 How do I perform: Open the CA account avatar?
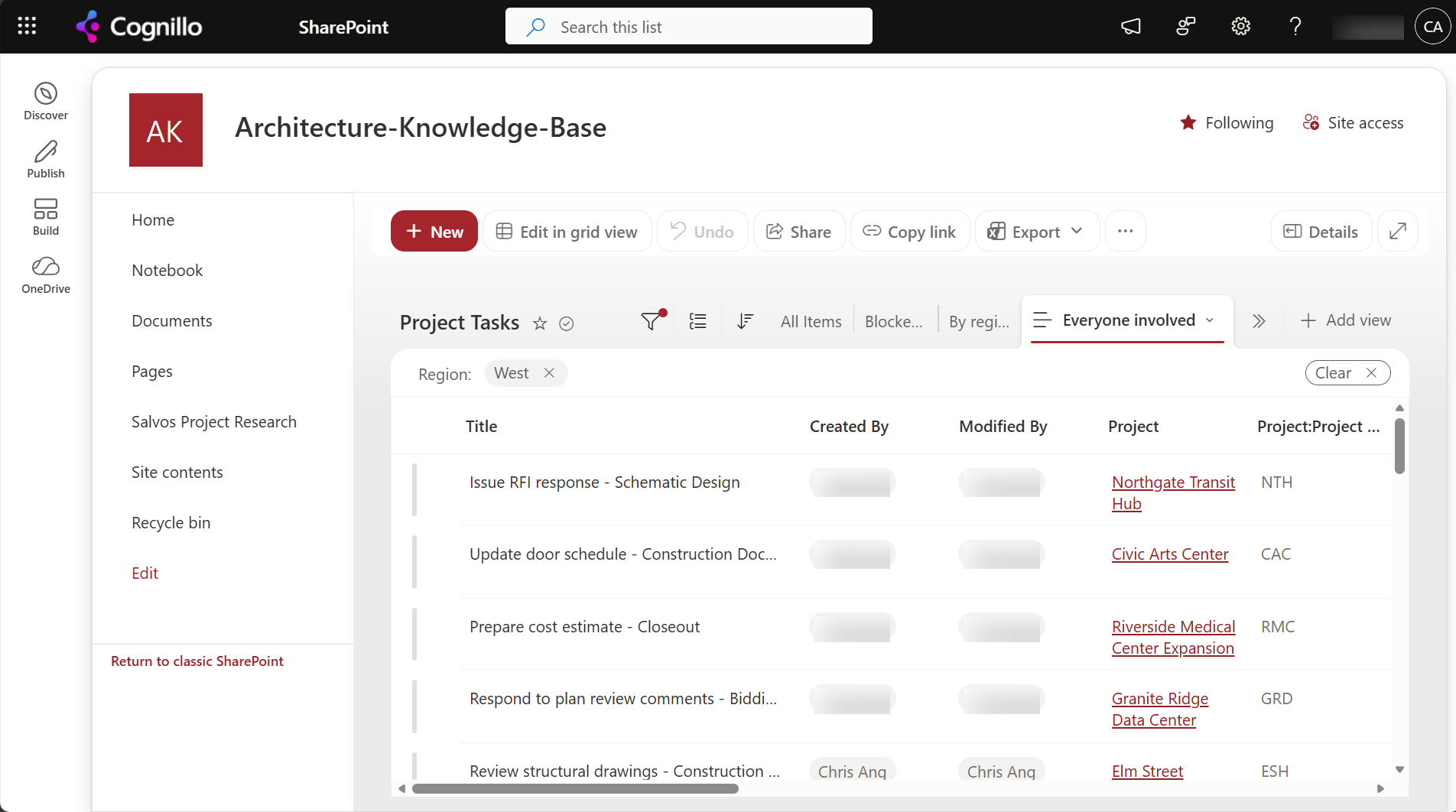(x=1432, y=27)
